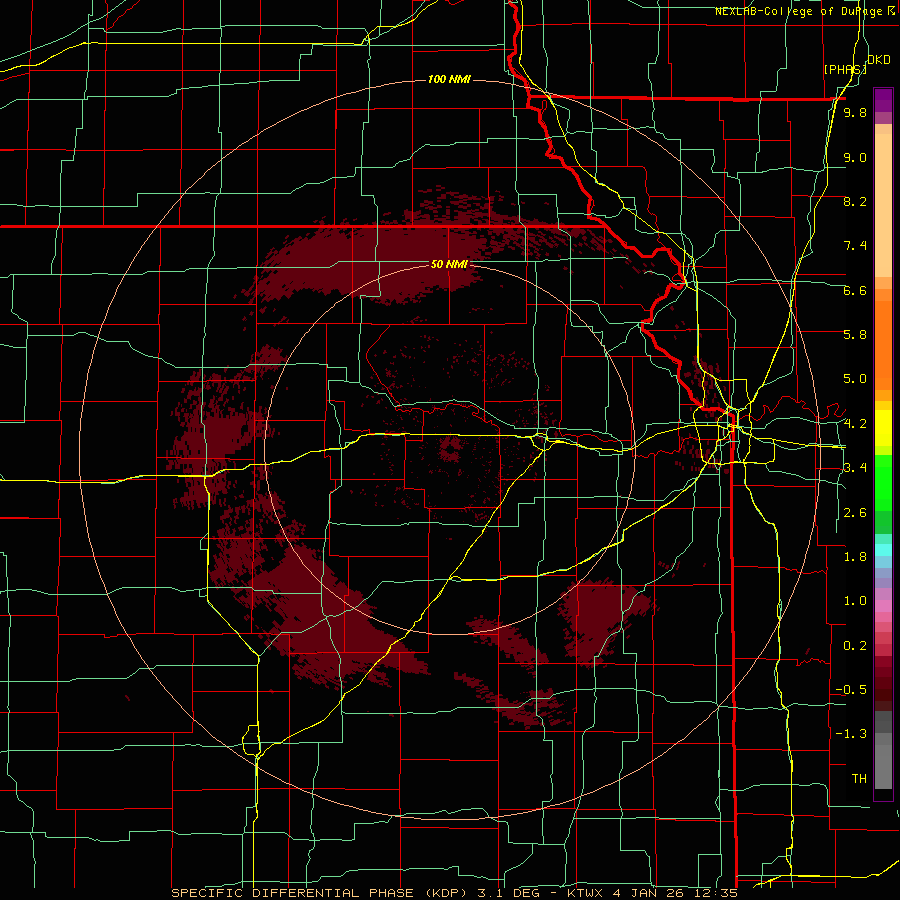Click the 9.8 value on the scale
Viewport: 900px width, 900px height.
click(855, 113)
